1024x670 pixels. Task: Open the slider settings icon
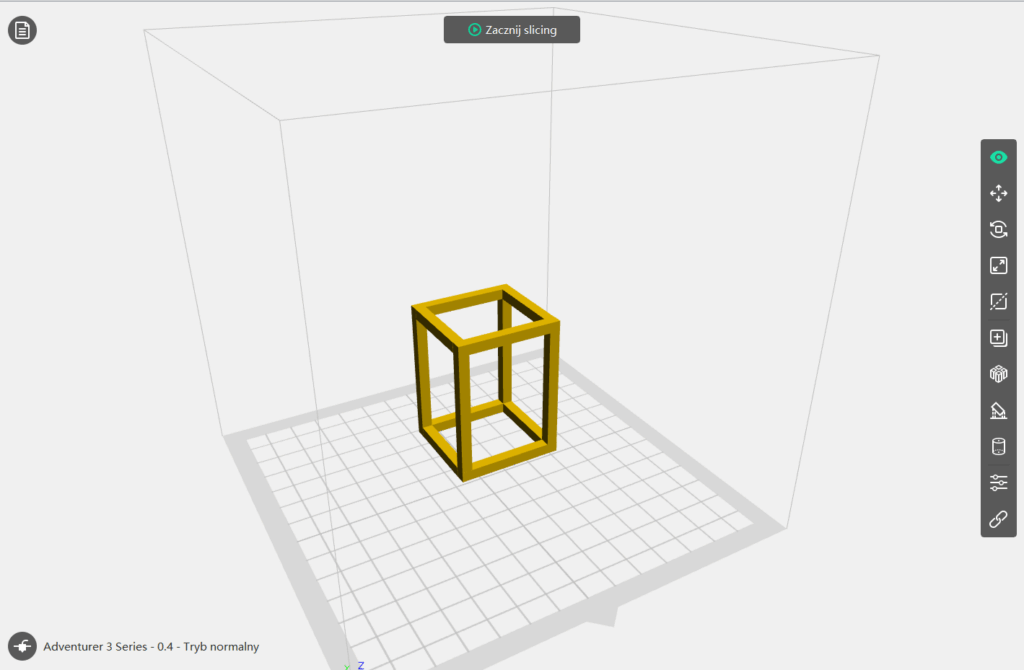click(998, 483)
